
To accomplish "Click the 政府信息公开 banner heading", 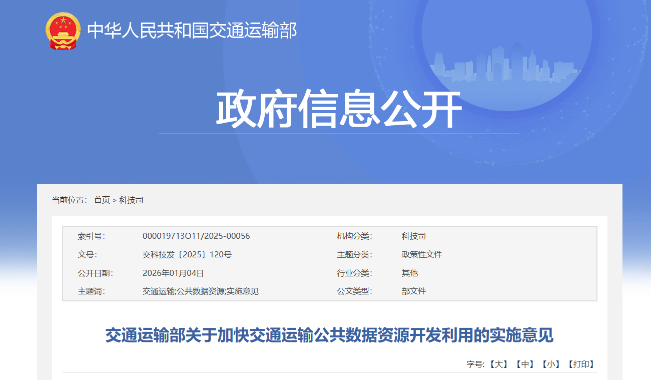I will pyautogui.click(x=339, y=109).
